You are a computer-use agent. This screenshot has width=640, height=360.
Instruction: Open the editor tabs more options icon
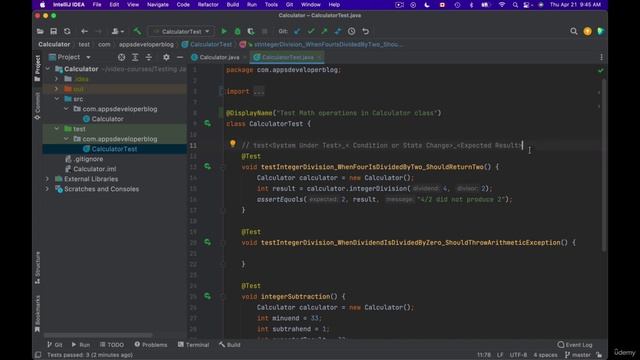[x=601, y=58]
